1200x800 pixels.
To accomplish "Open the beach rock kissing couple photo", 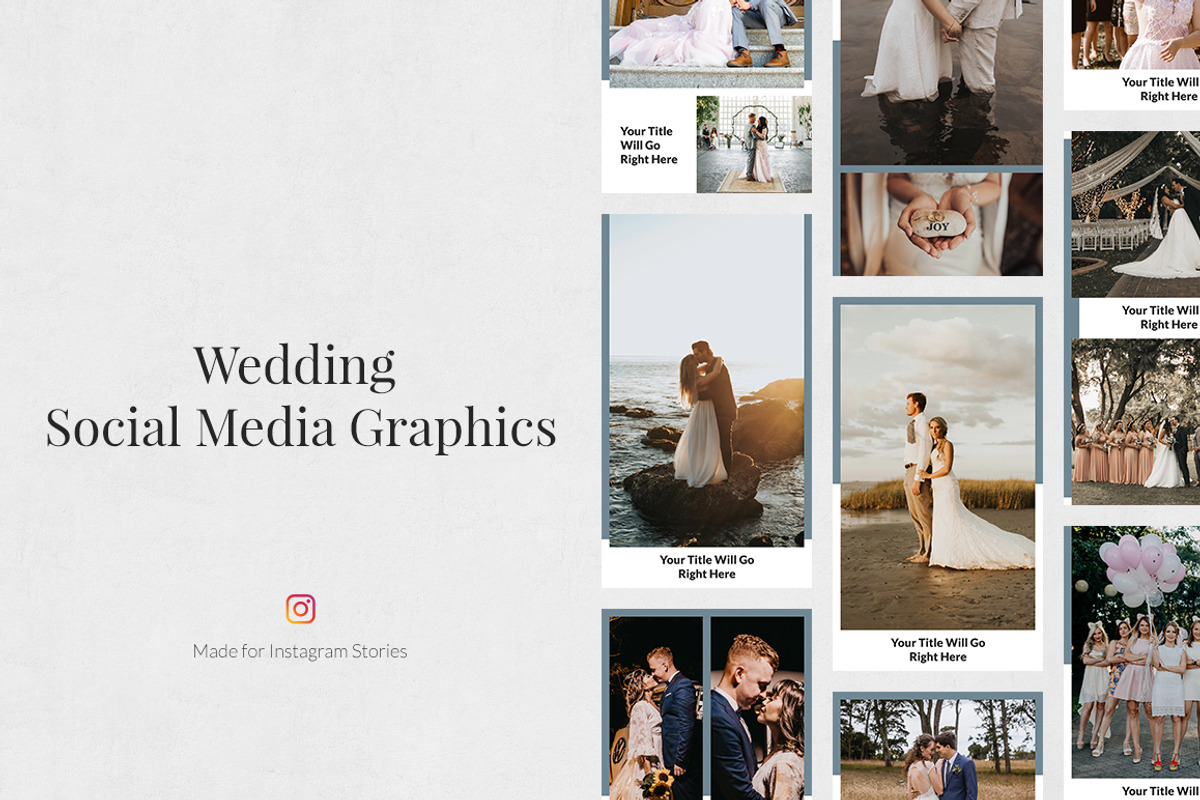I will click(707, 380).
